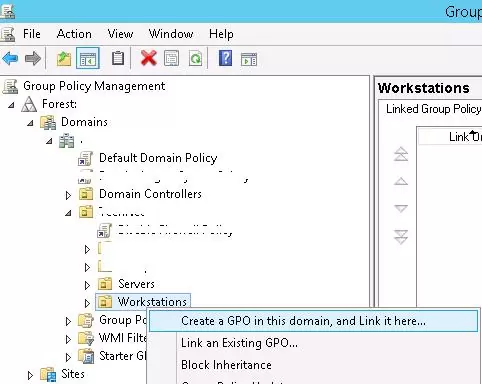Click the move link up arrow
Screen dimensions: 482x384
[x=401, y=182]
